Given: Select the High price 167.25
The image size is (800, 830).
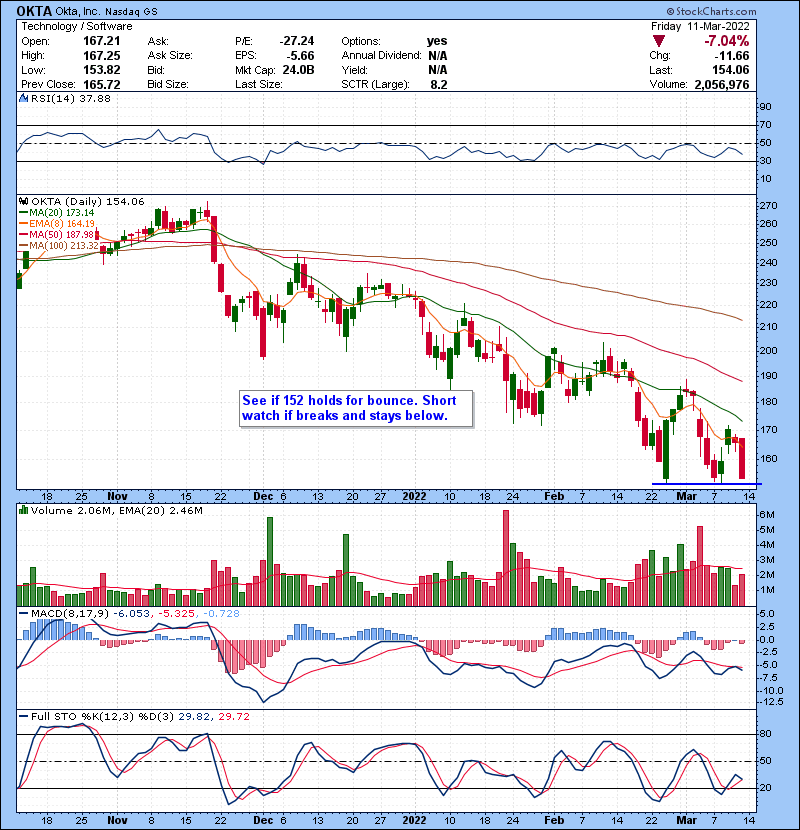Looking at the screenshot, I should click(x=102, y=56).
